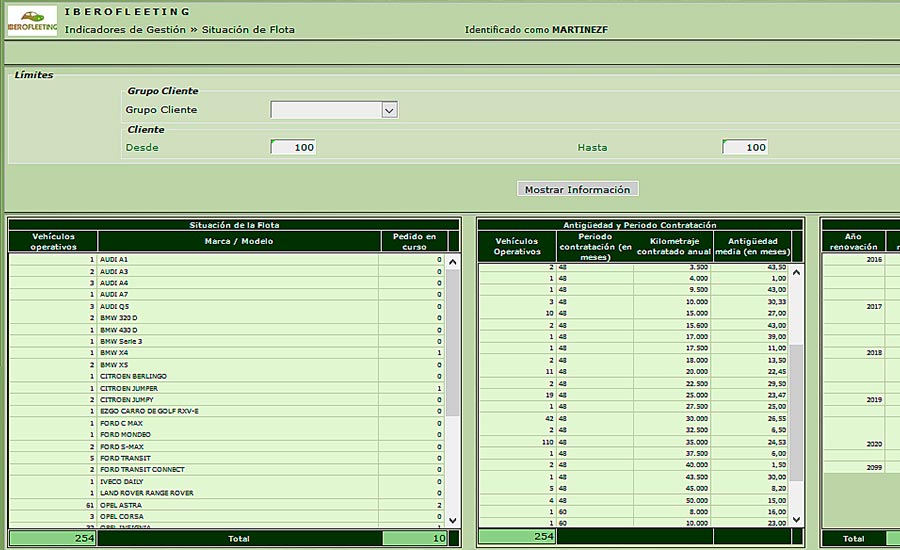This screenshot has height=550, width=900.
Task: Click Antigüedad media (en meses) header
Action: click(752, 246)
